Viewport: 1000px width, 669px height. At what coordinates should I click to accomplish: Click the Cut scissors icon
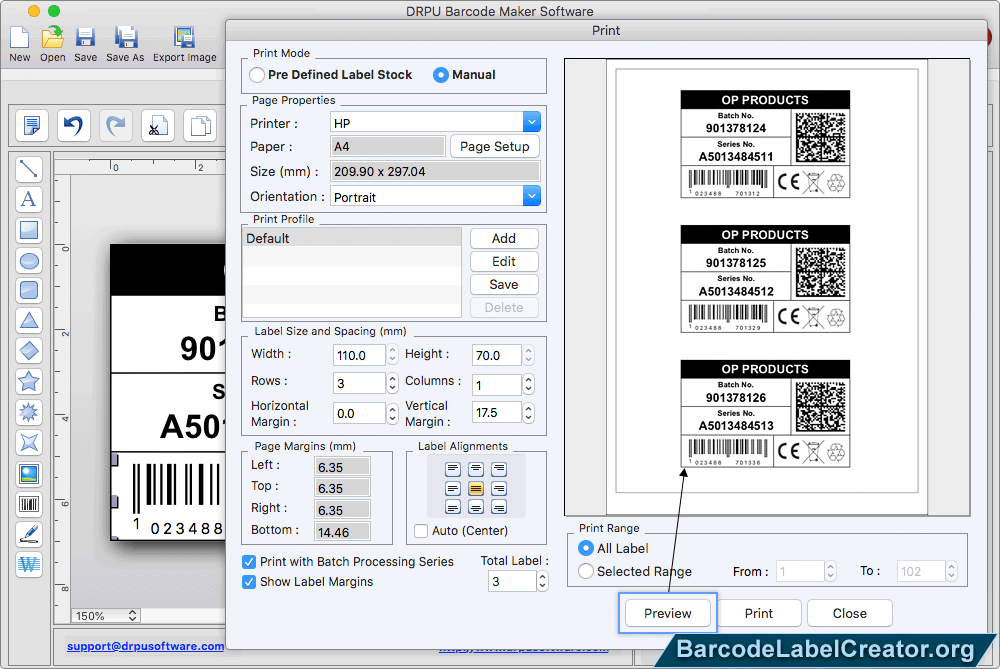(x=158, y=125)
